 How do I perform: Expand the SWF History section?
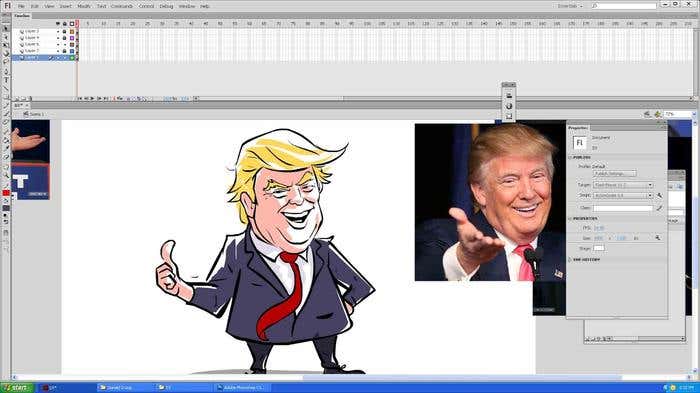(x=570, y=259)
